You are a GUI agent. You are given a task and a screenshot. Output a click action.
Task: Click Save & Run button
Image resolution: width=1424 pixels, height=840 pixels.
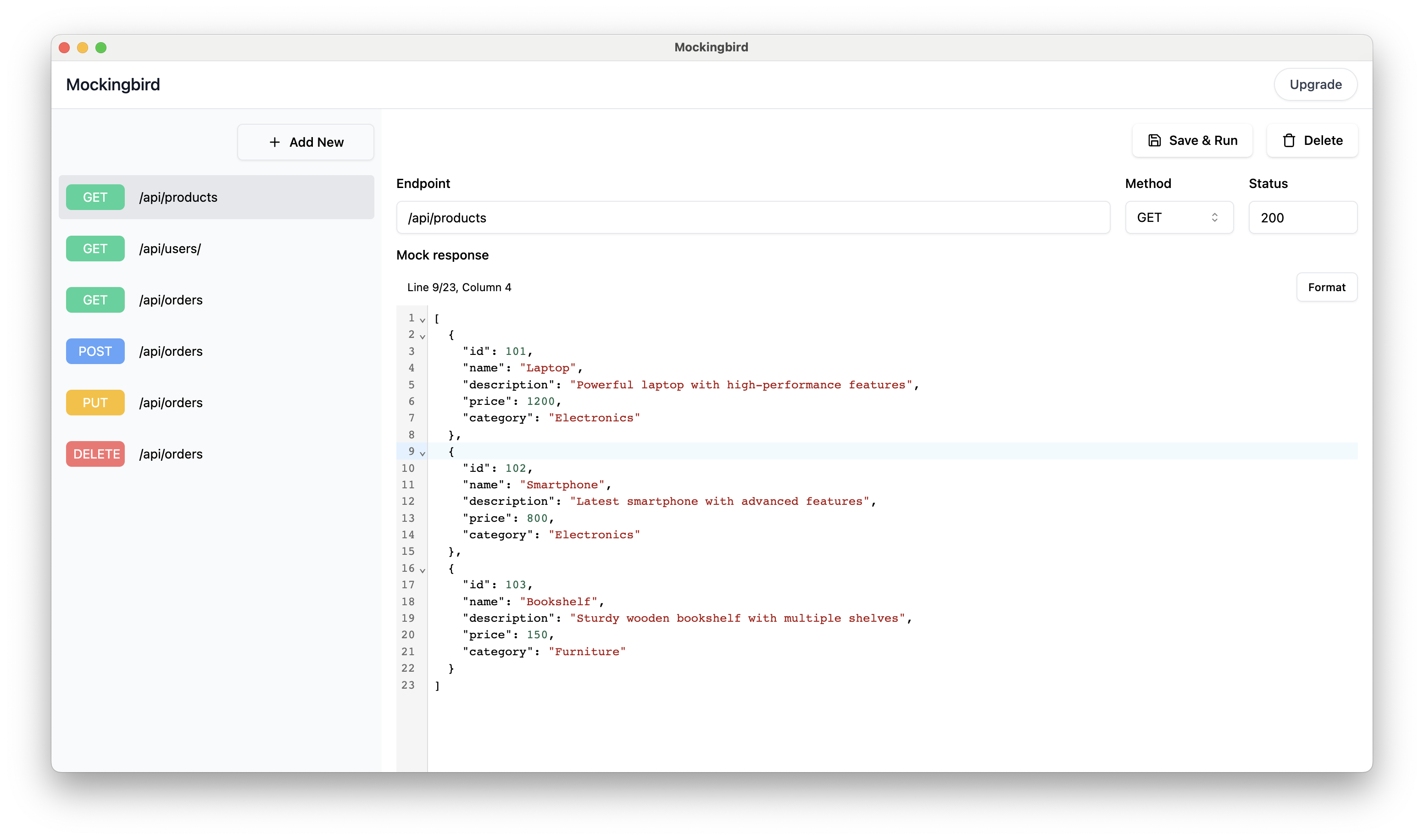click(1192, 140)
